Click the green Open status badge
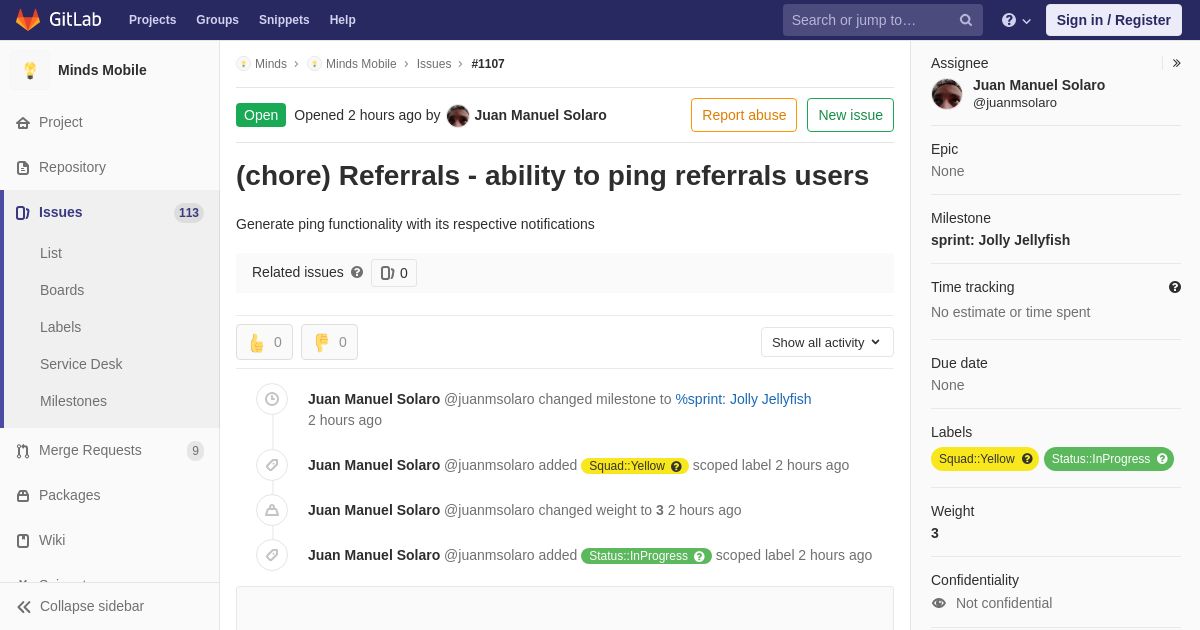Screen dimensions: 1200x630 point(261,115)
